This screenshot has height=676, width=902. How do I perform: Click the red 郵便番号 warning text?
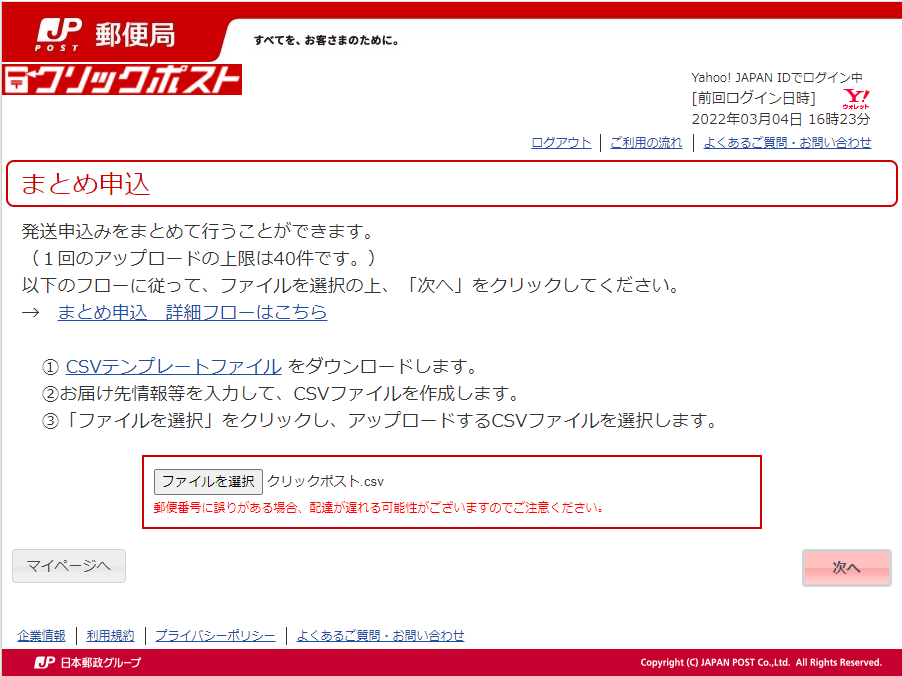379,507
